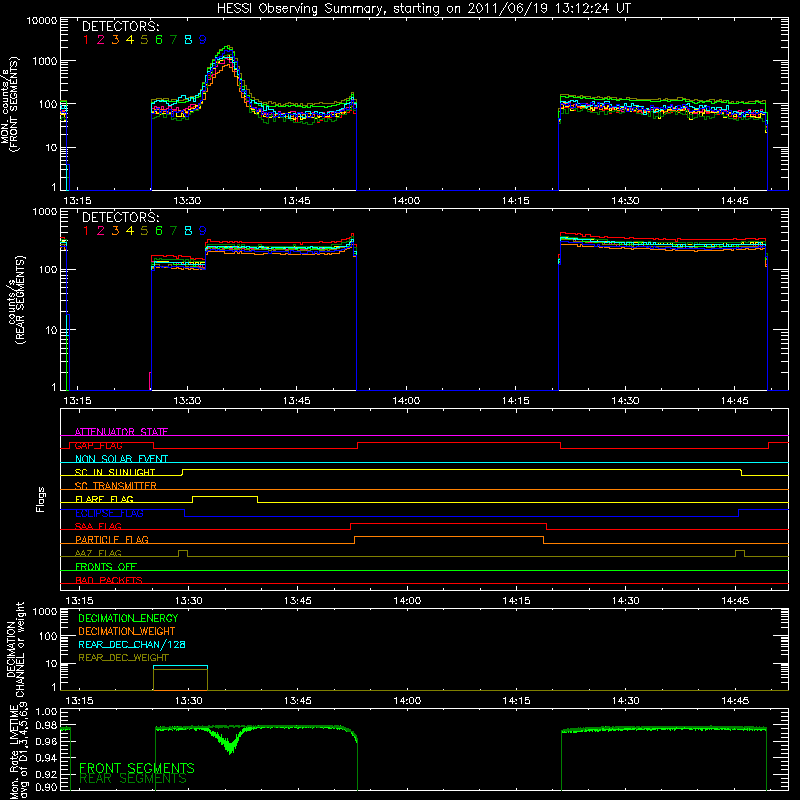The image size is (800, 800).
Task: Click the vertical Flags axis label
Action: point(41,499)
